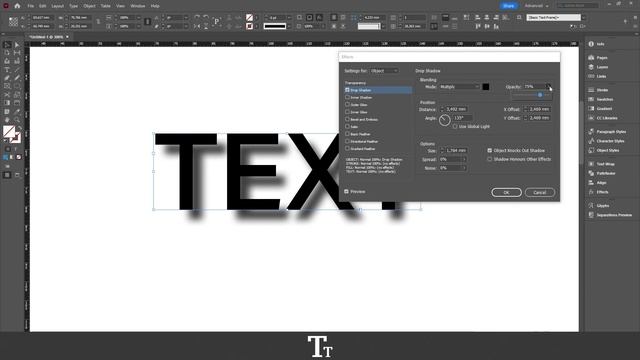
Task: Open the File menu
Action: coord(31,6)
